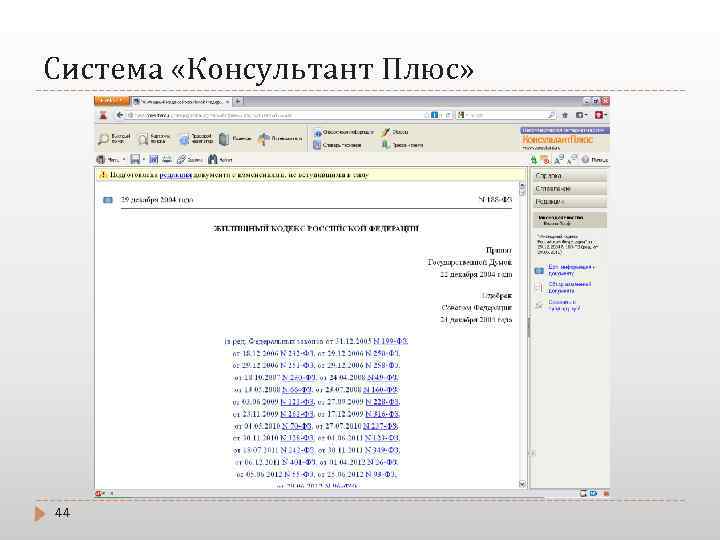Screen dimensions: 720x540
Task: Open link N 237-ФЗ
Action: coord(380,426)
